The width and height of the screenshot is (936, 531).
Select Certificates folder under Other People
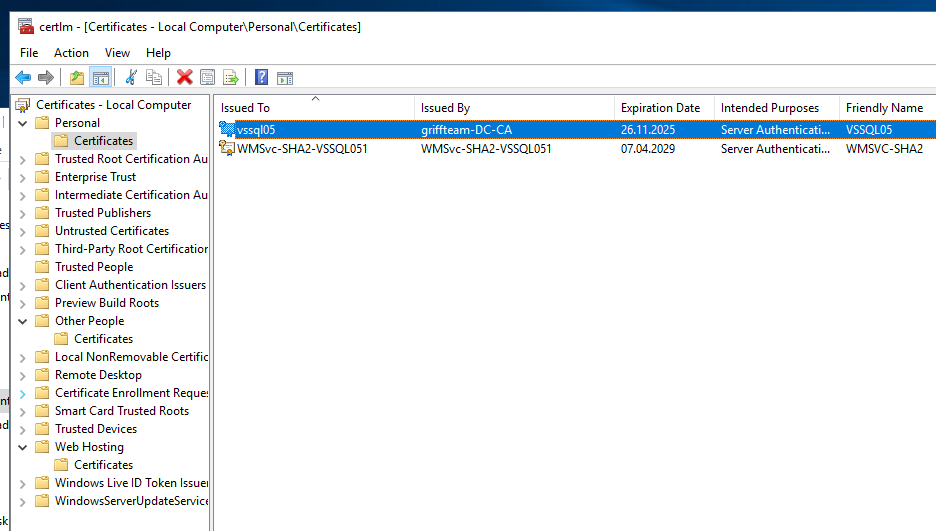point(103,339)
